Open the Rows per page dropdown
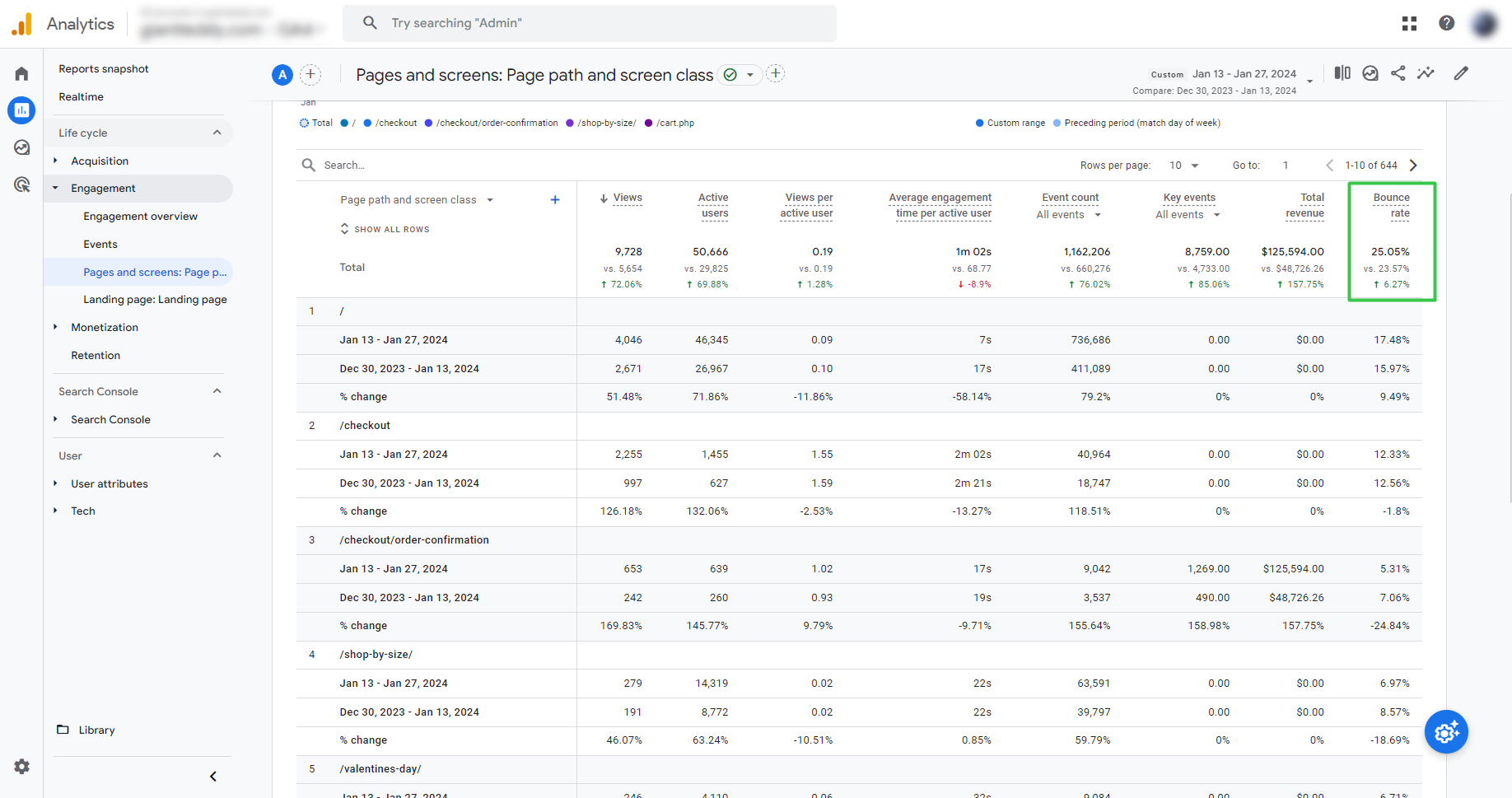The width and height of the screenshot is (1512, 798). click(x=1184, y=166)
